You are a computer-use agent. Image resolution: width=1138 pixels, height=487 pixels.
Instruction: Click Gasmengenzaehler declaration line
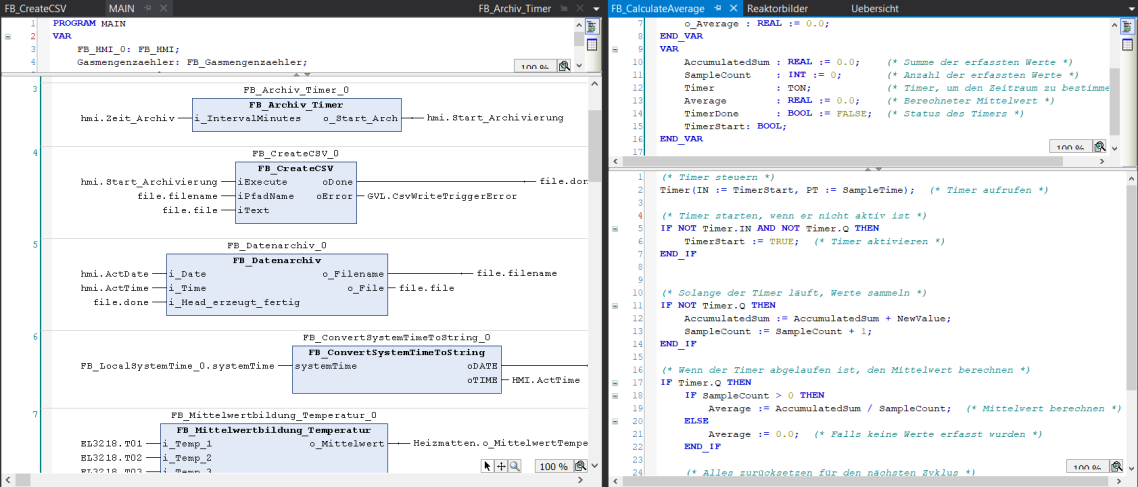coord(192,63)
